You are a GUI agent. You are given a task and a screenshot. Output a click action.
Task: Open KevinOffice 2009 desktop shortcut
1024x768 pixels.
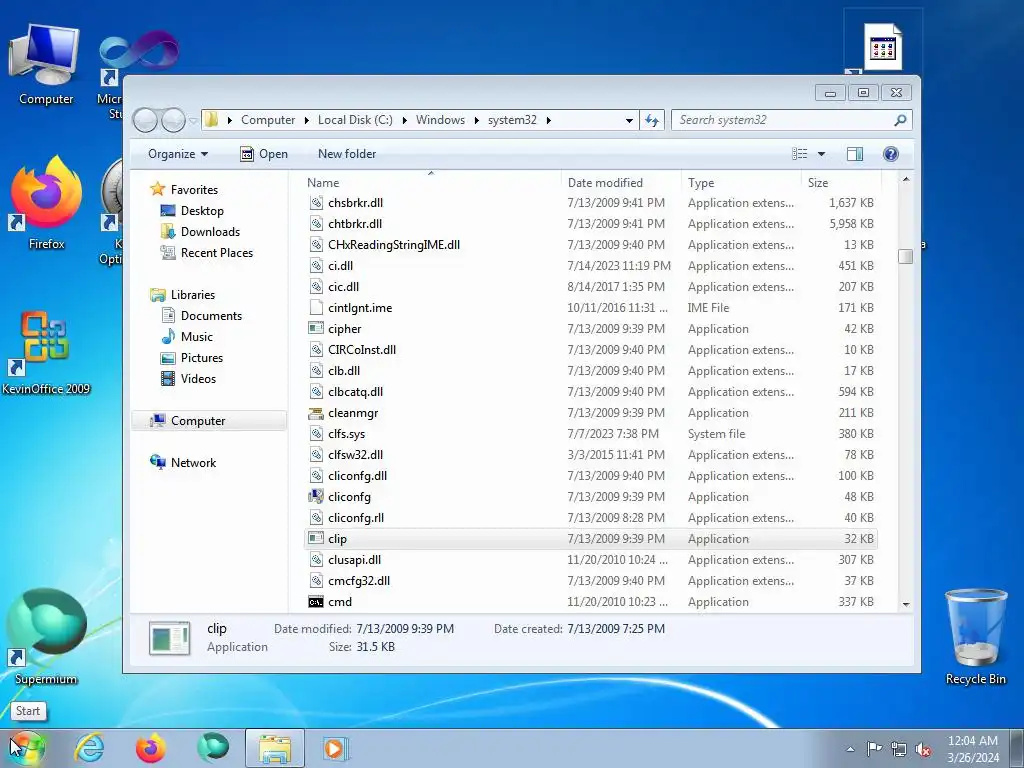coord(46,353)
